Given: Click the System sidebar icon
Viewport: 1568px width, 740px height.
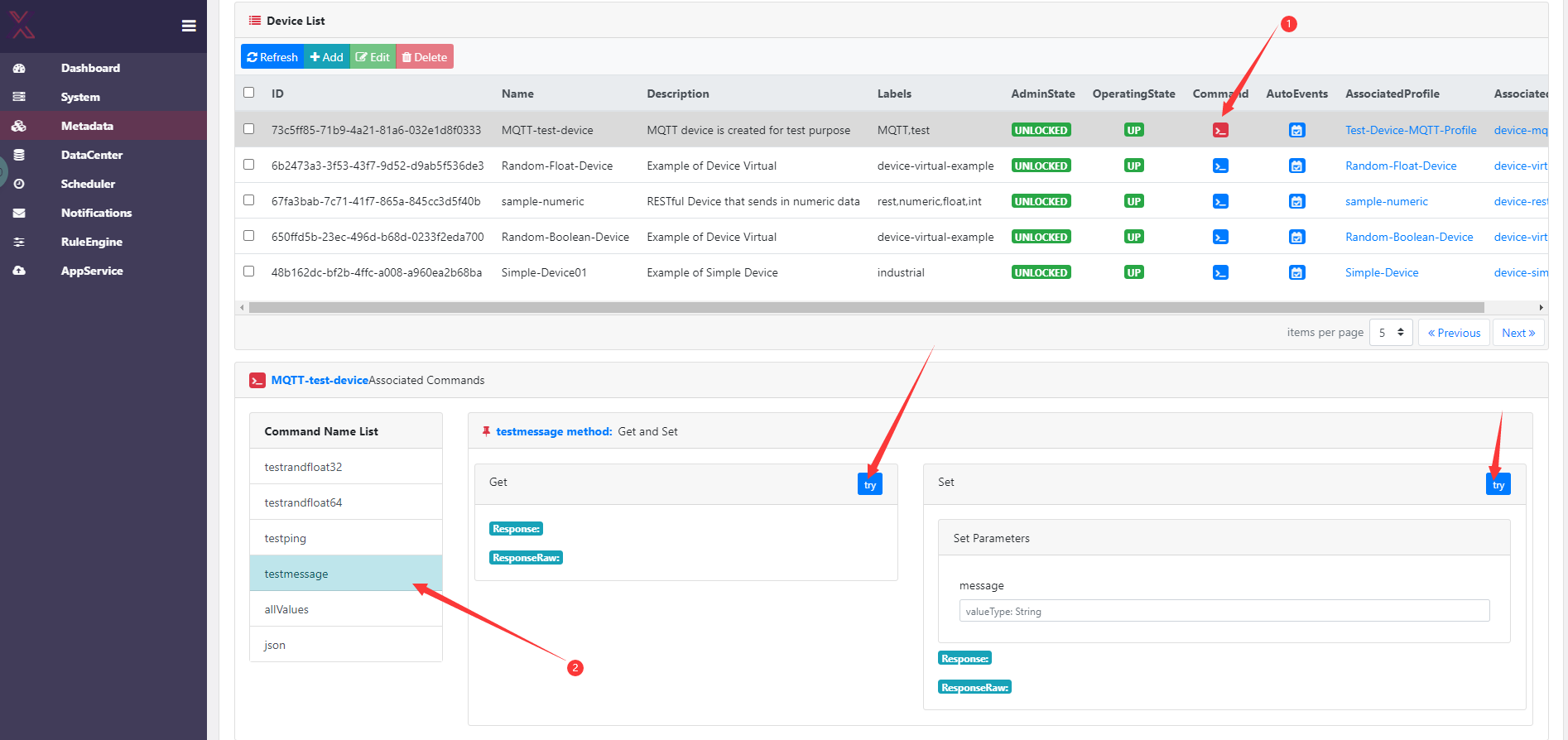Looking at the screenshot, I should [x=19, y=97].
